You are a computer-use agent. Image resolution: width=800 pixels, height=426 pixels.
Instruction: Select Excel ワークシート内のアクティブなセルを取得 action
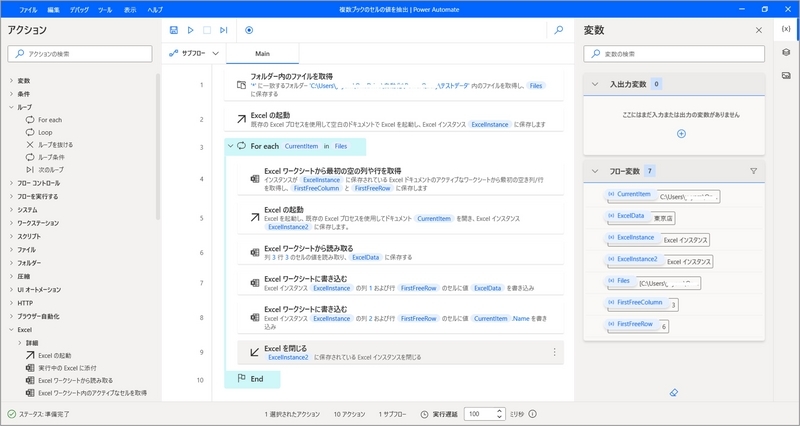[86, 393]
